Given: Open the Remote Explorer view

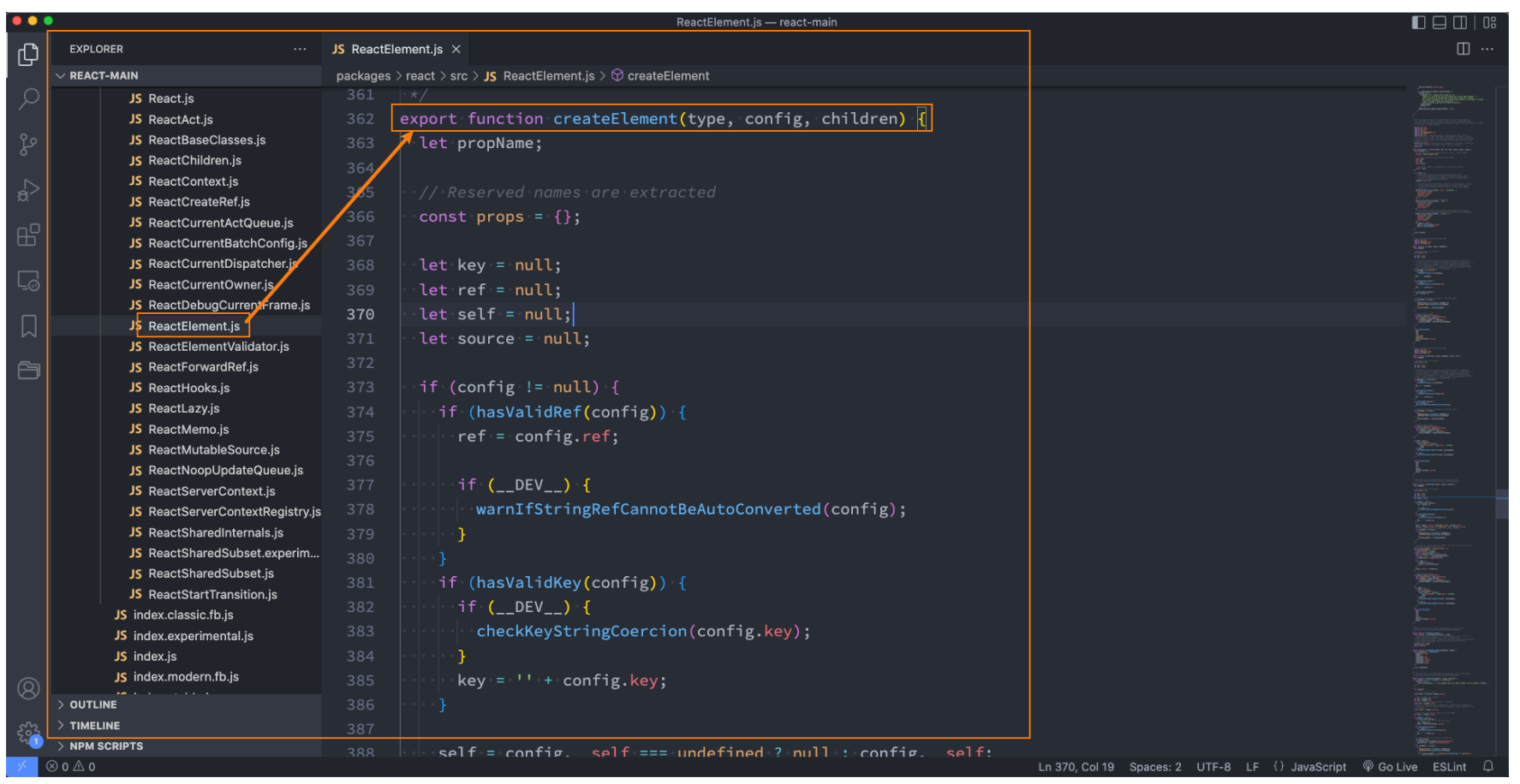Looking at the screenshot, I should click(x=28, y=281).
